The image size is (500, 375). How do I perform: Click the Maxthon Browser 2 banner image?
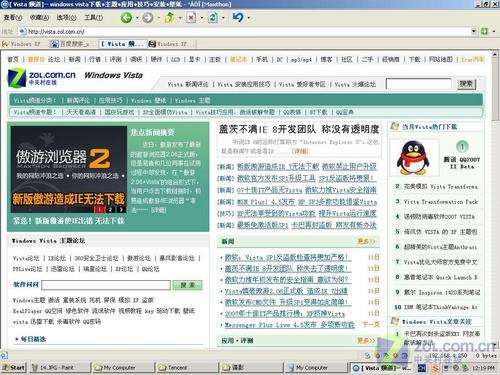[68, 169]
